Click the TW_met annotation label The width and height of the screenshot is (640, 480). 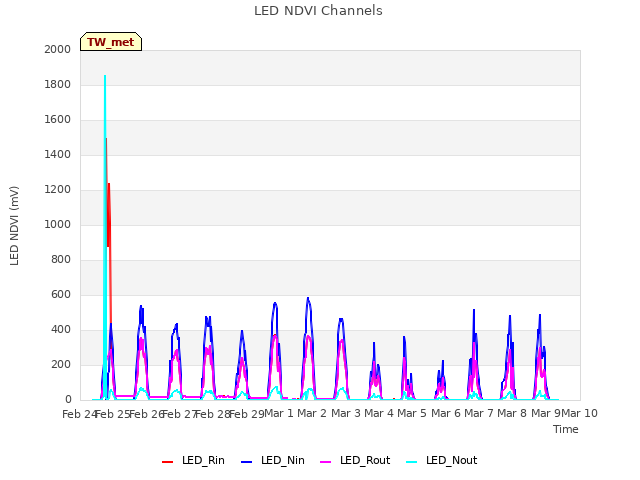[111, 42]
